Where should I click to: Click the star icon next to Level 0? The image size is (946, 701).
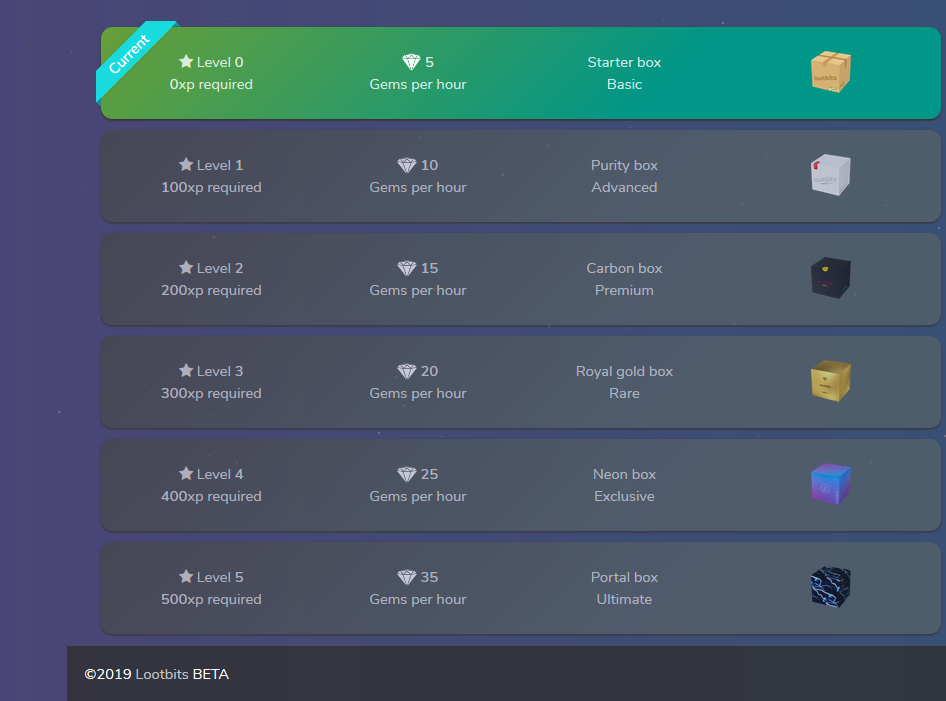(184, 60)
